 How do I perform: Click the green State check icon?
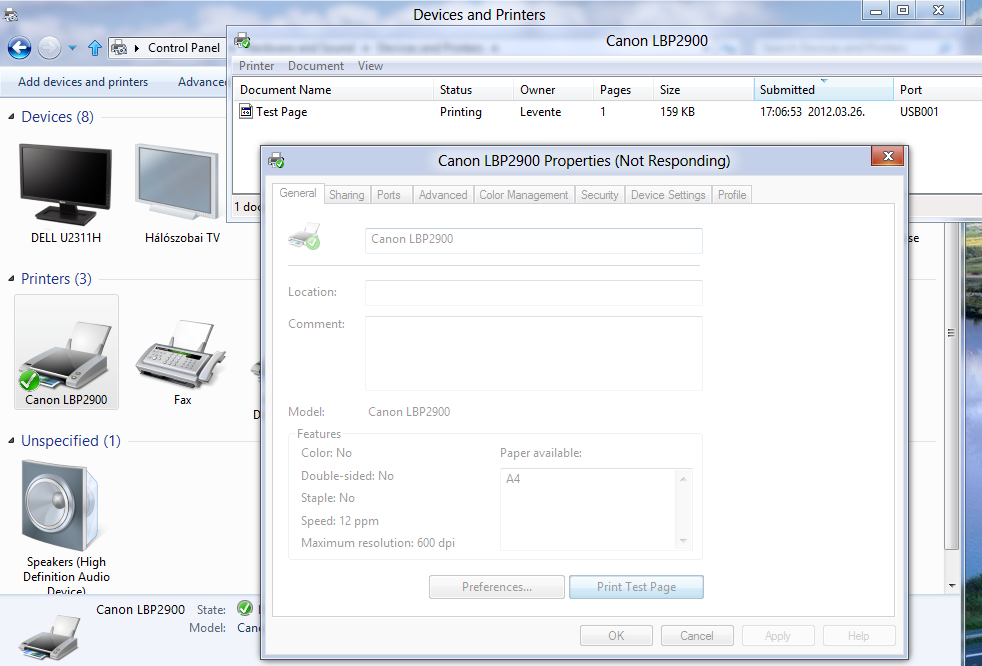(245, 608)
